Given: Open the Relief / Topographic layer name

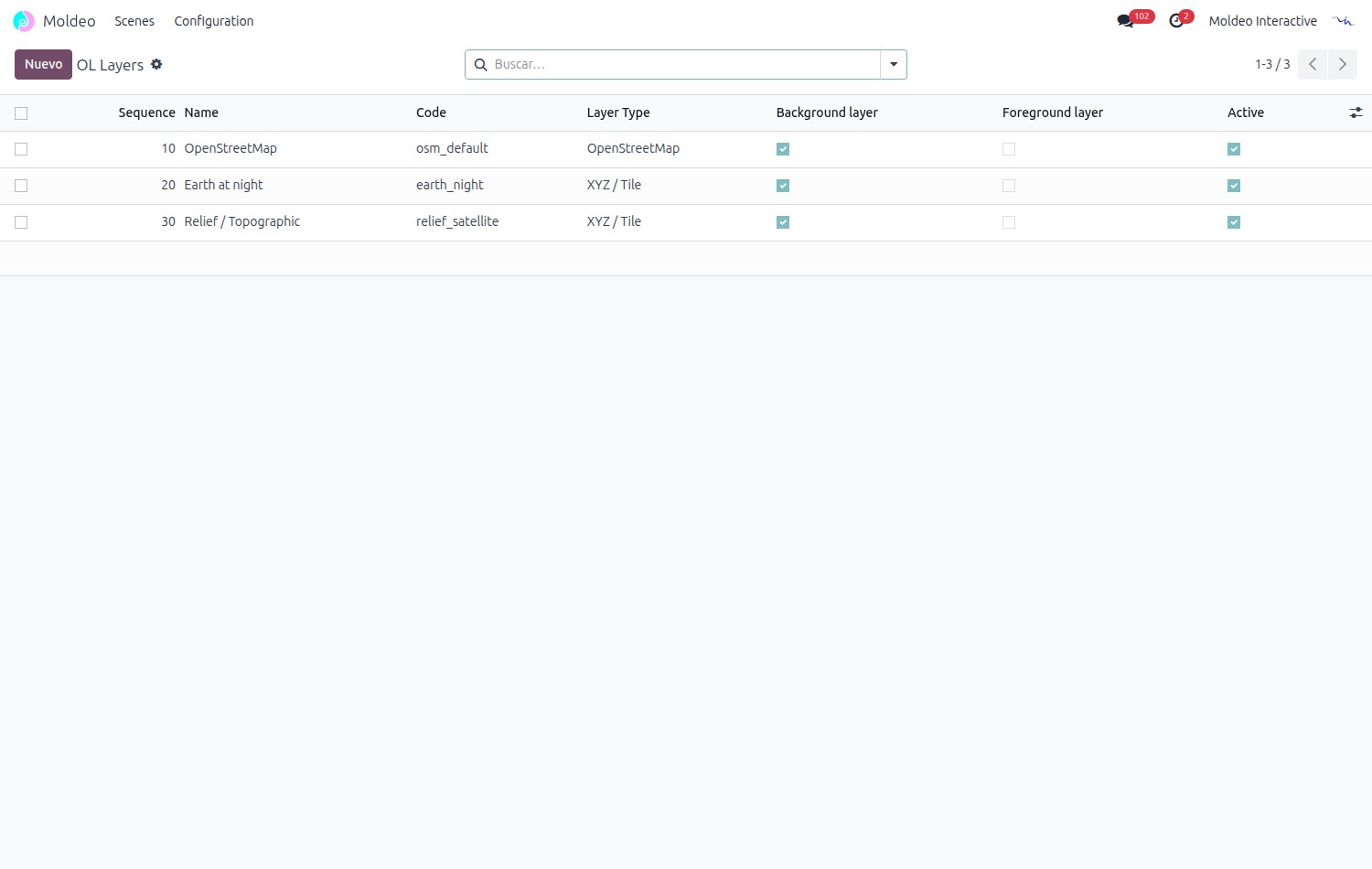Looking at the screenshot, I should pos(242,221).
